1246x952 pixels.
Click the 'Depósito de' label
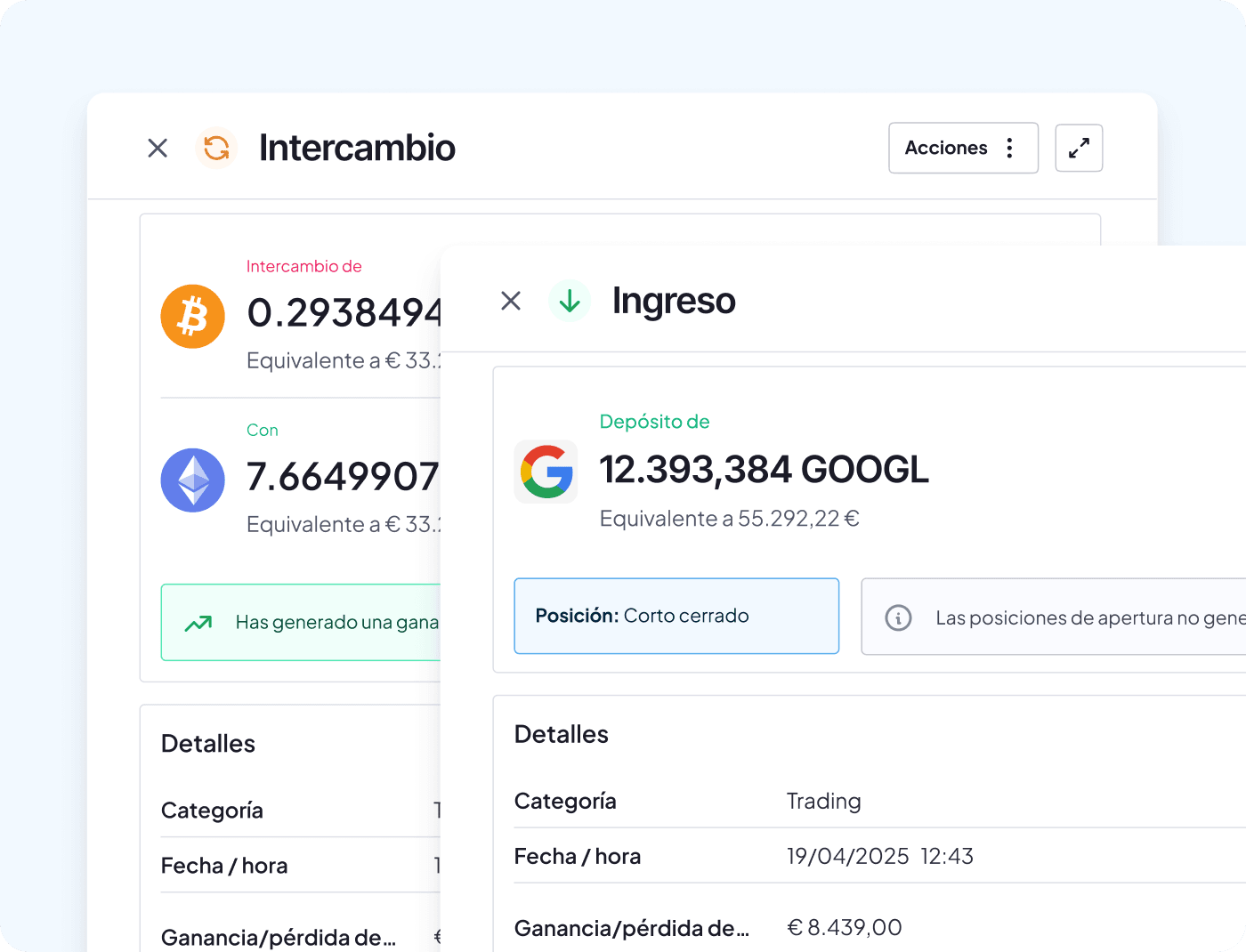[x=655, y=422]
